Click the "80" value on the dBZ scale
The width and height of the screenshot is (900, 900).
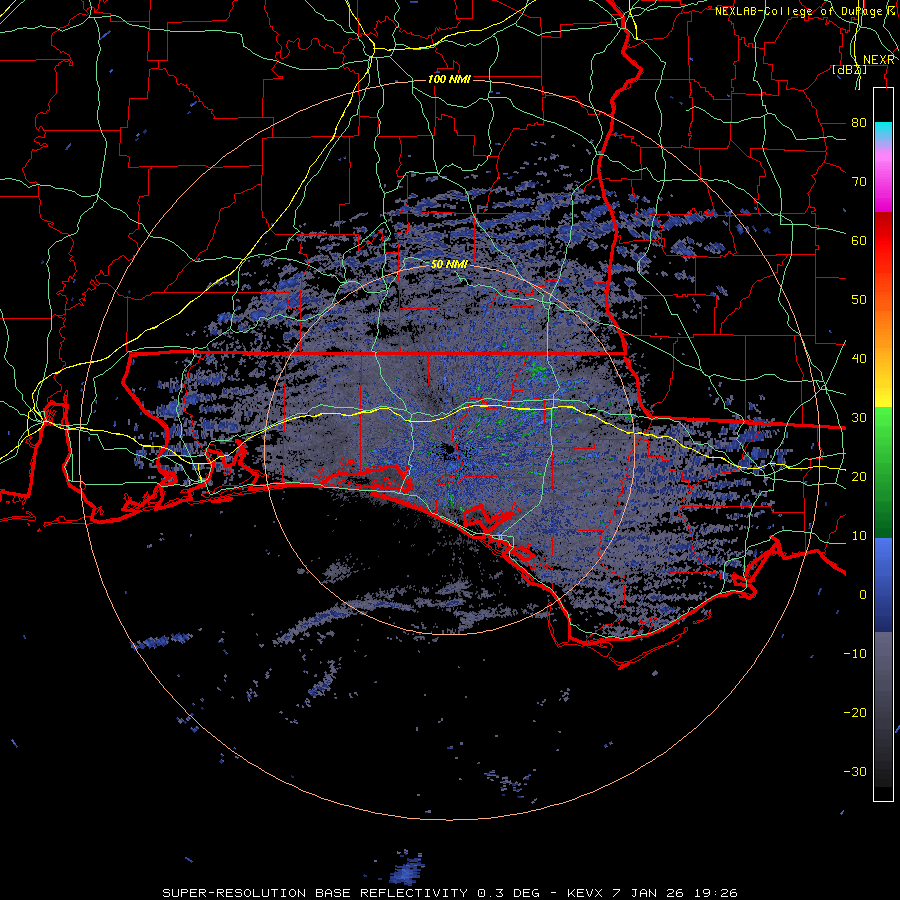coord(859,122)
